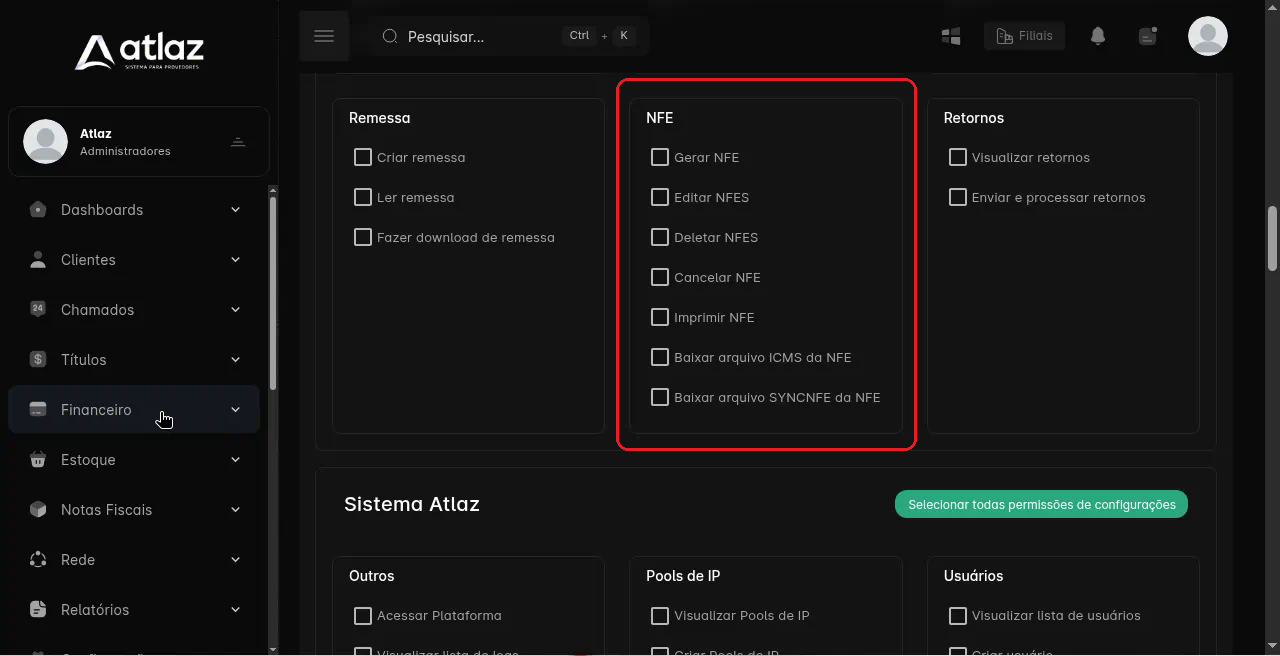
Task: Click the sidebar scrollbar thumb
Action: coord(273,295)
